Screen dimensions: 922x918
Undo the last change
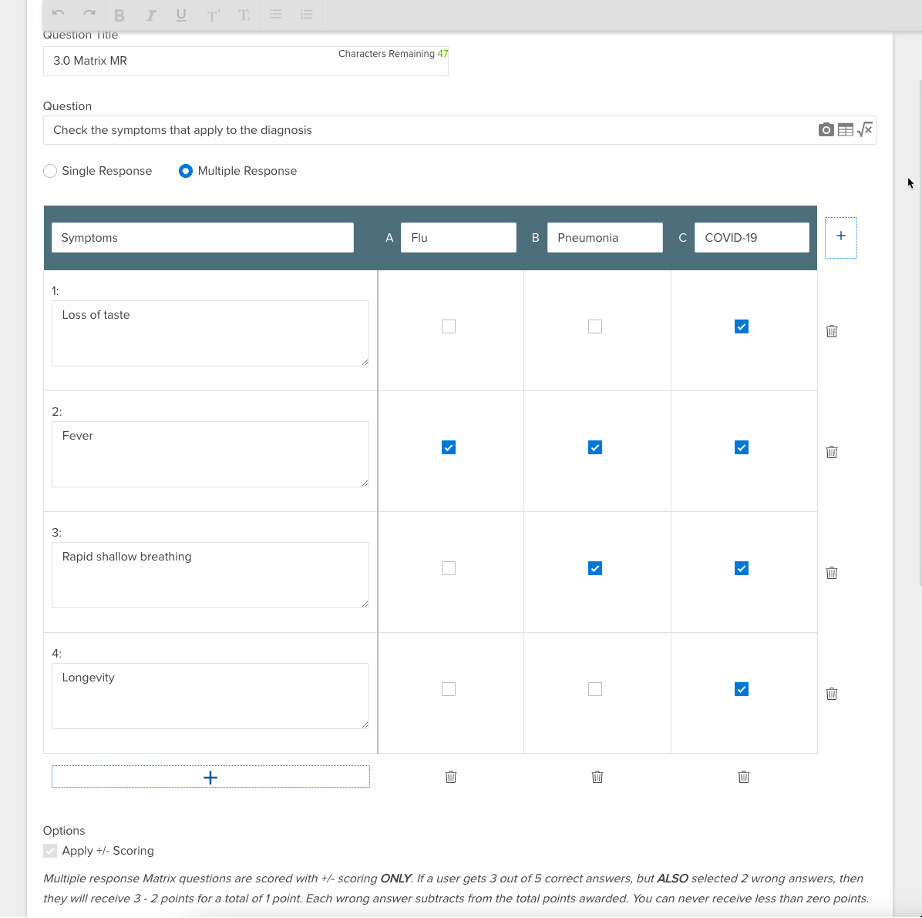(x=58, y=14)
